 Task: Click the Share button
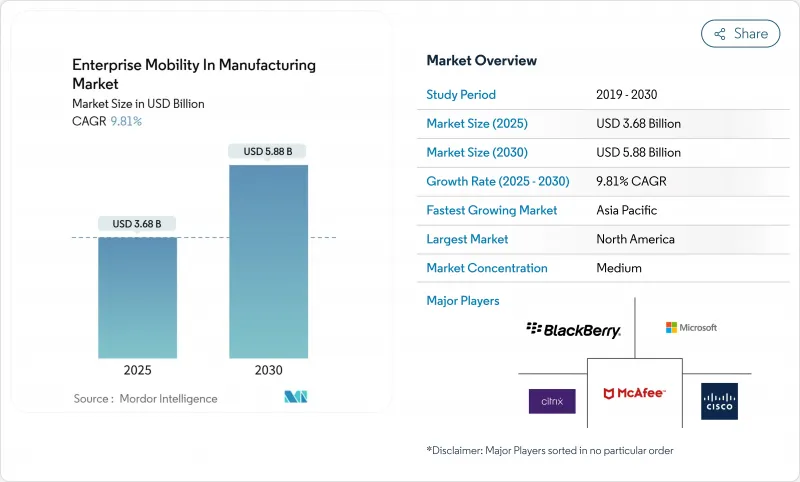point(740,33)
